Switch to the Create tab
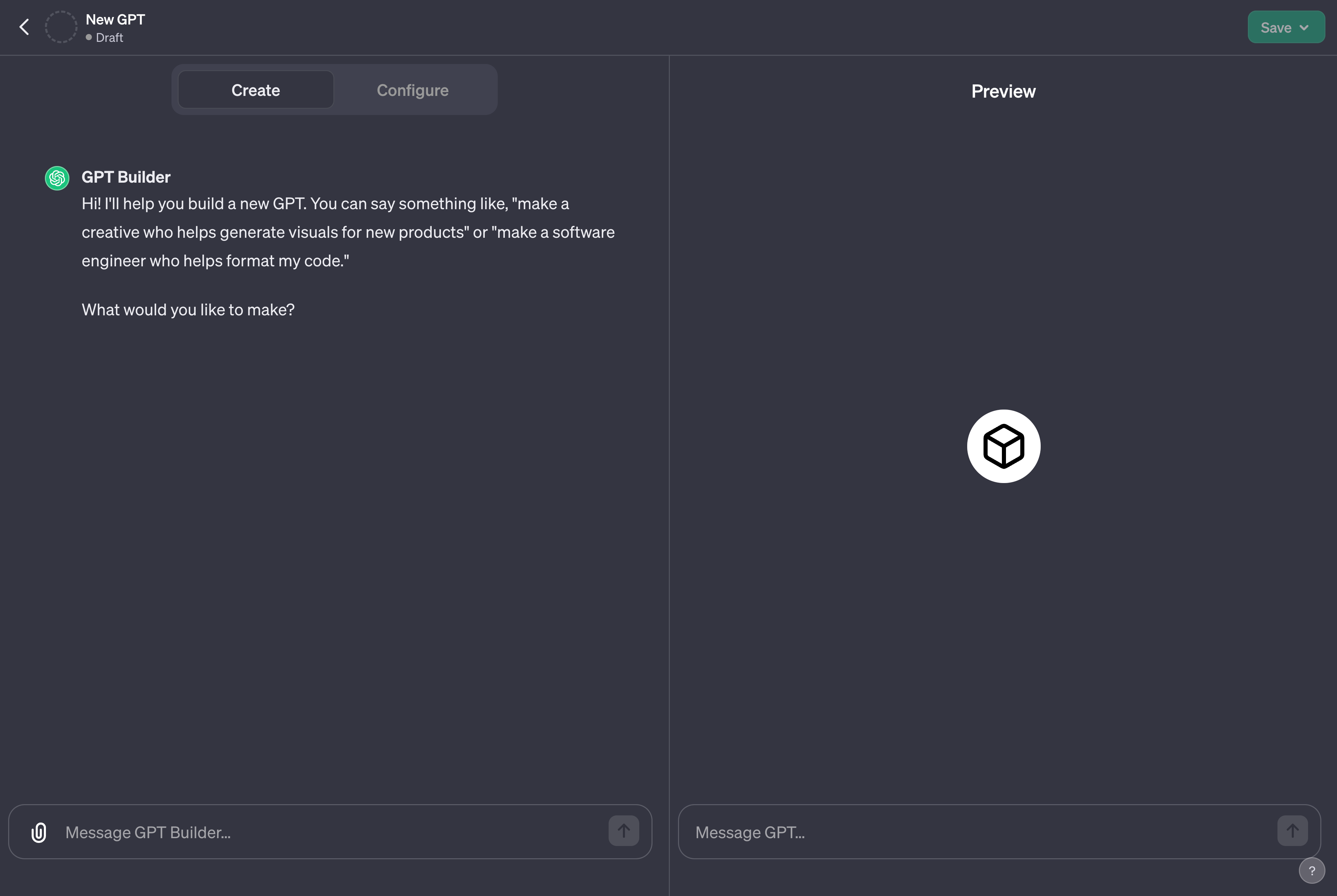The height and width of the screenshot is (896, 1337). click(x=255, y=90)
